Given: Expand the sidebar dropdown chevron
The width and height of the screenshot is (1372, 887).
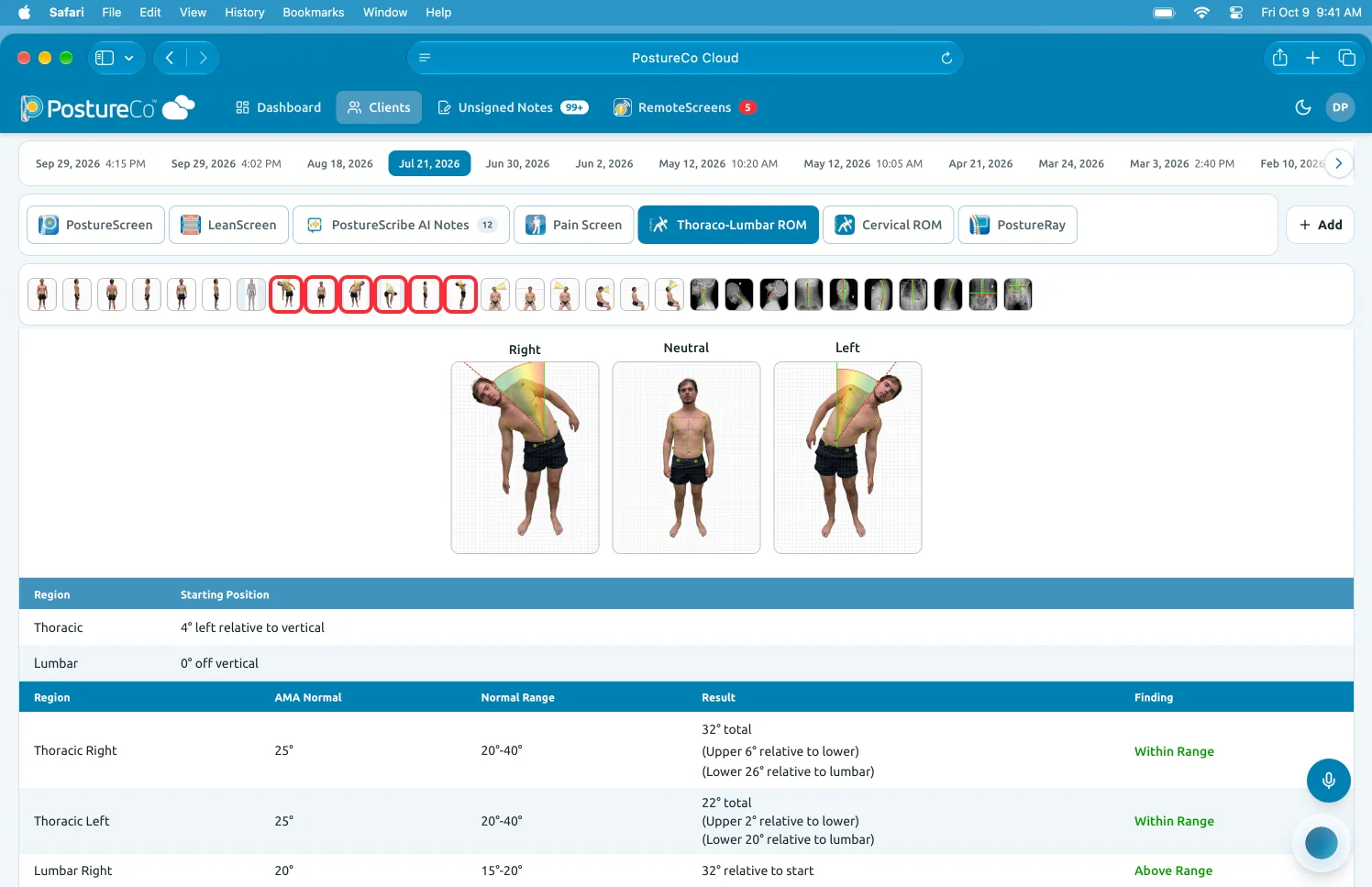Looking at the screenshot, I should [x=129, y=58].
